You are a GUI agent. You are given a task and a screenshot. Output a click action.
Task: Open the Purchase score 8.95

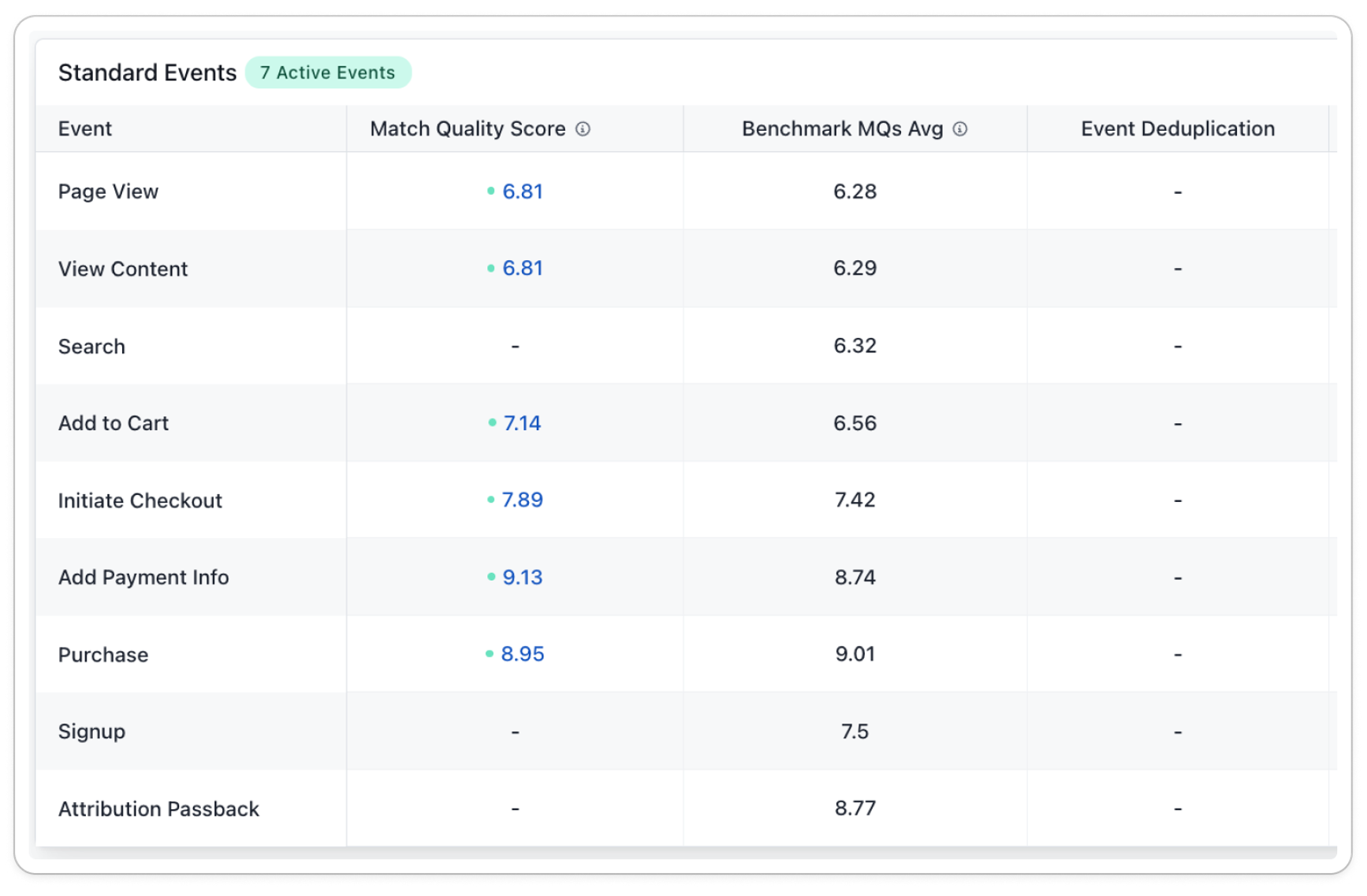[523, 654]
